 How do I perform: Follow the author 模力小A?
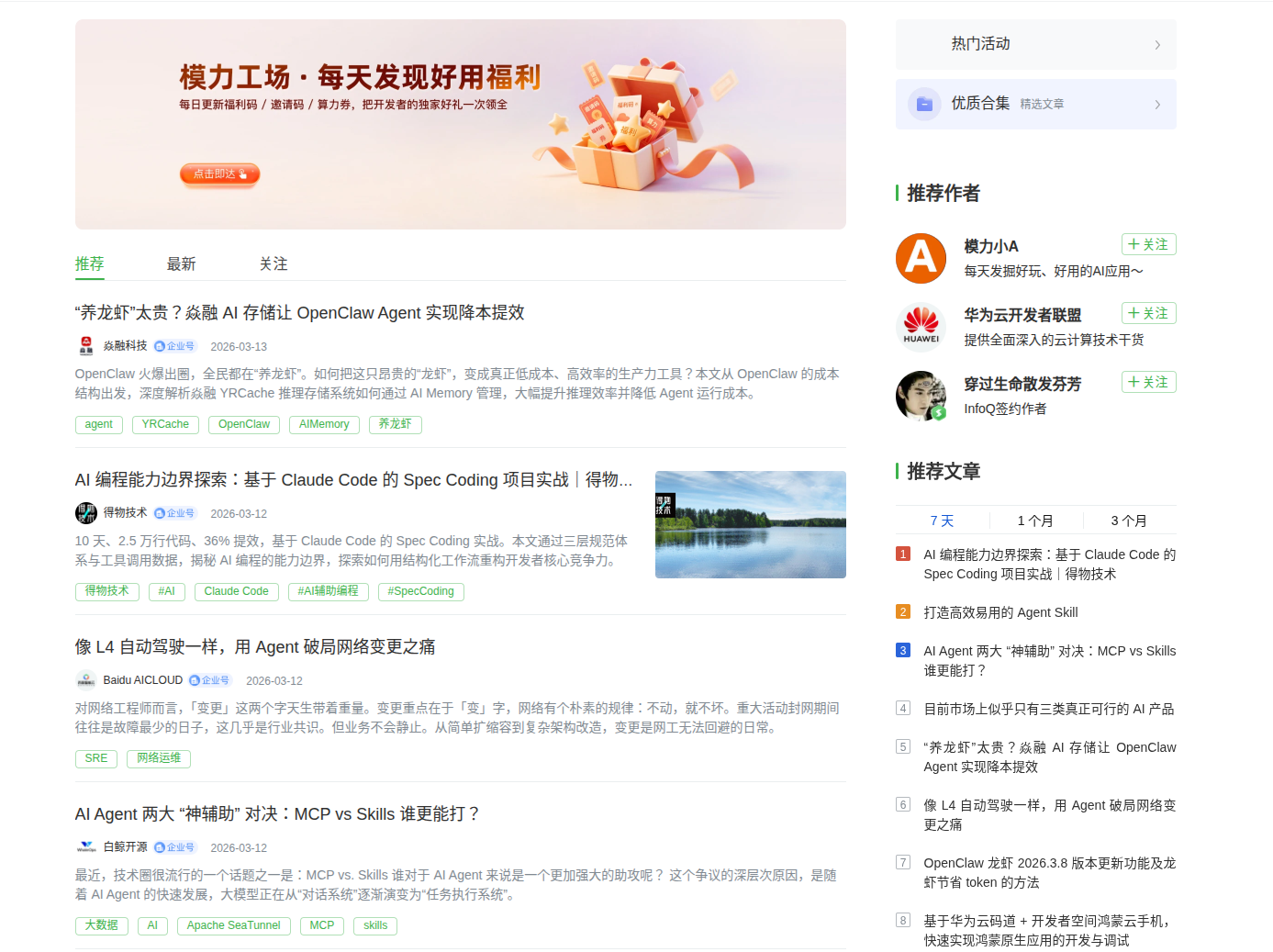point(1148,244)
